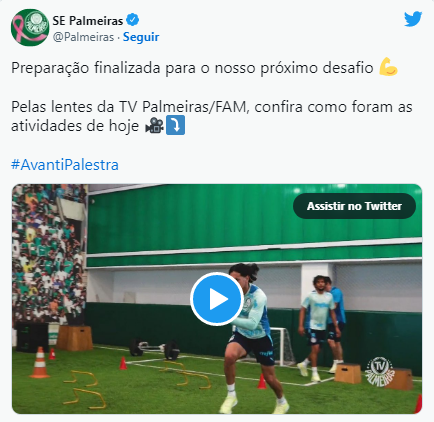This screenshot has width=434, height=422.
Task: Click the barbell on the turf
Action: tap(155, 348)
